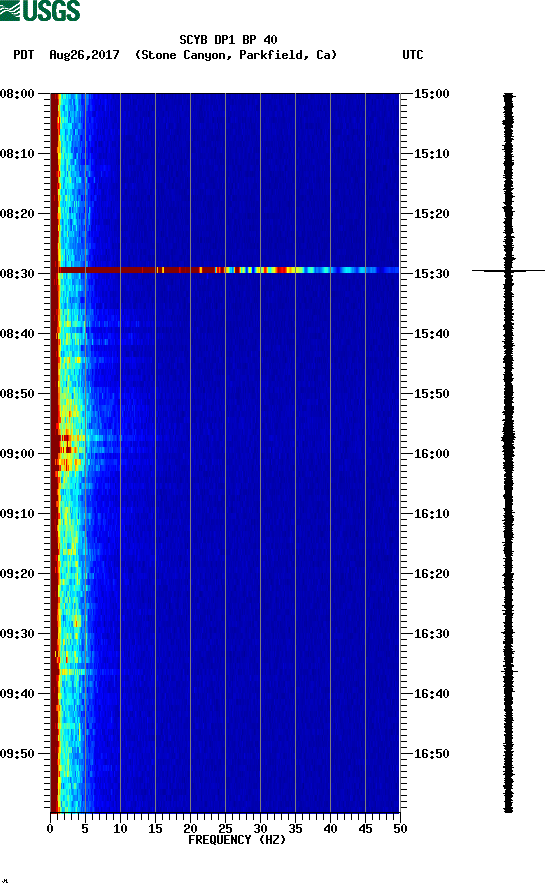Click the 08:30 PDT time label
The image size is (552, 892).
(x=17, y=274)
